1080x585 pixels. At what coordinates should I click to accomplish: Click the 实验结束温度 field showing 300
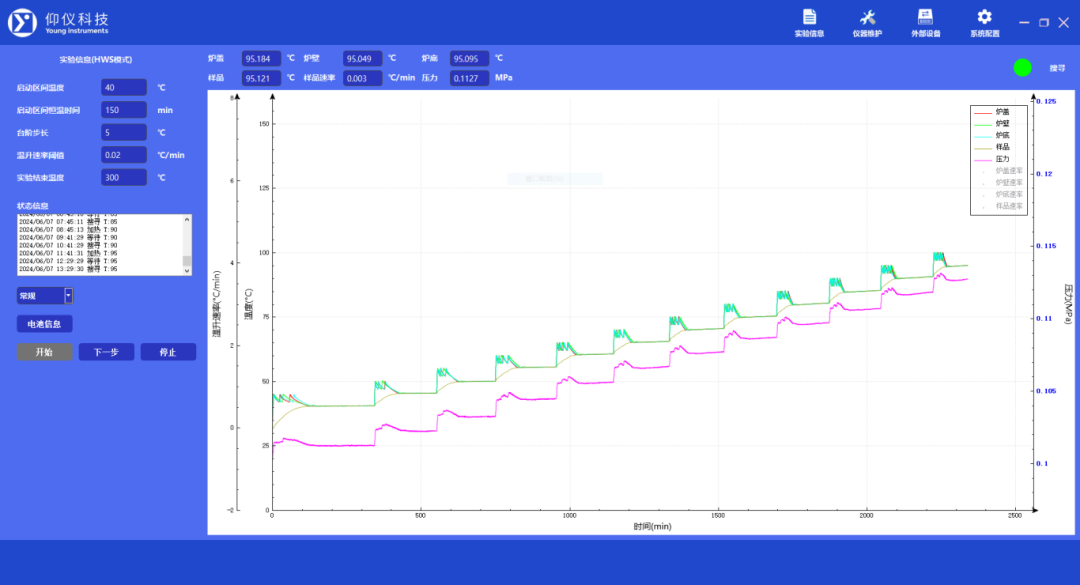(x=124, y=178)
